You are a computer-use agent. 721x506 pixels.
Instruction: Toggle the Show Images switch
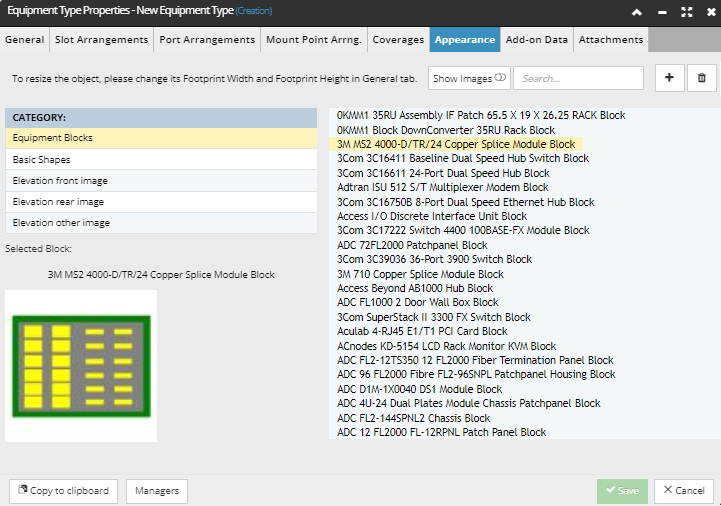500,78
